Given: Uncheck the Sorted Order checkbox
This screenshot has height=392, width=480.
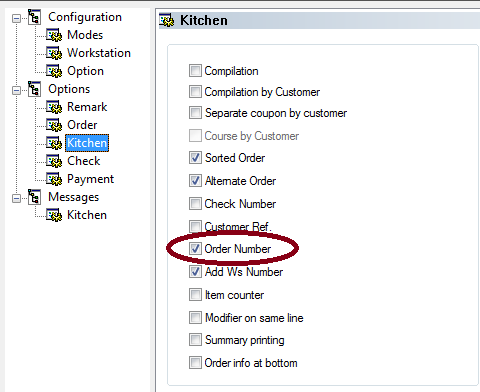Looking at the screenshot, I should pyautogui.click(x=195, y=158).
